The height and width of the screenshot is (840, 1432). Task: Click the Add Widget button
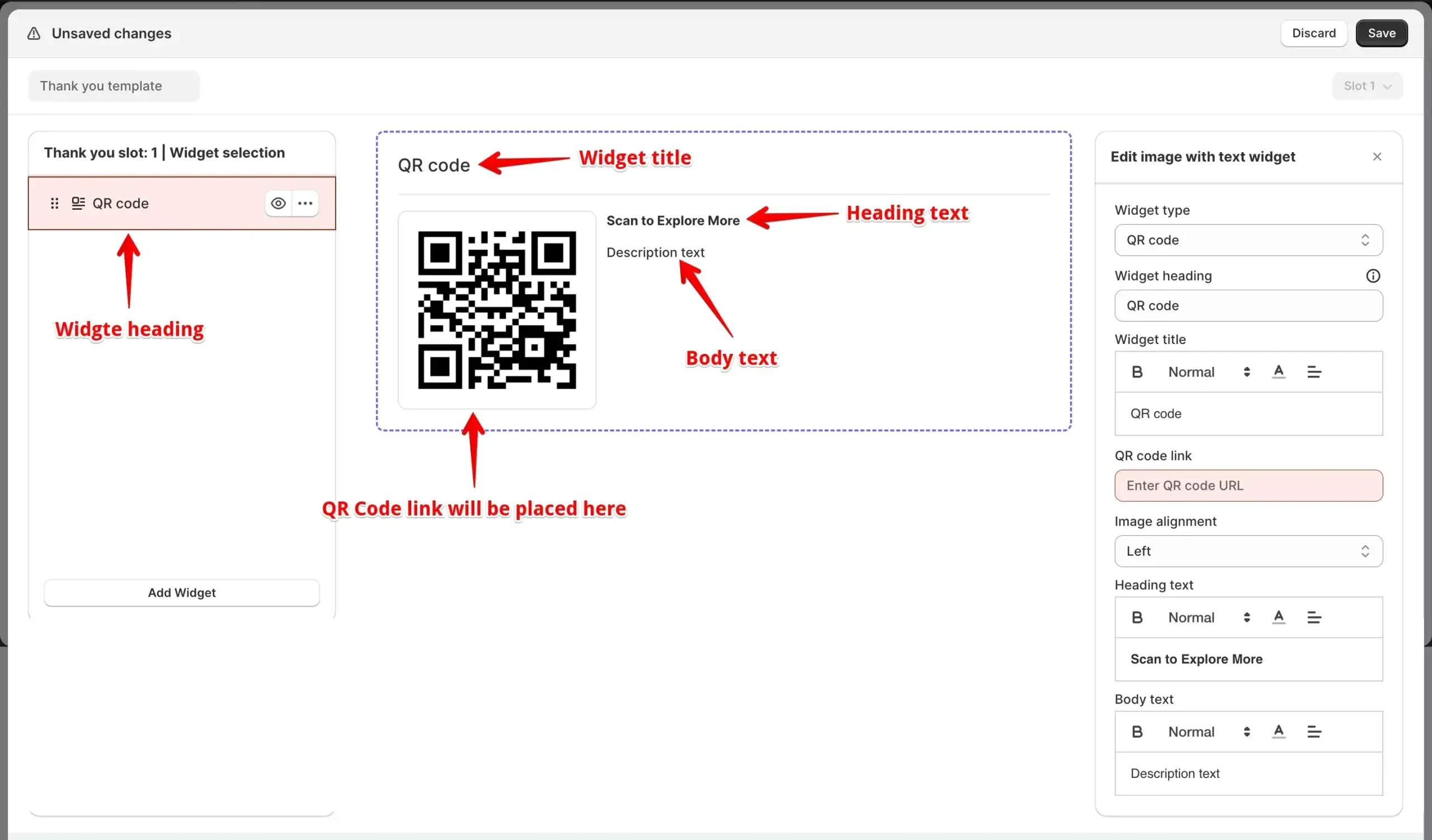pyautogui.click(x=182, y=593)
